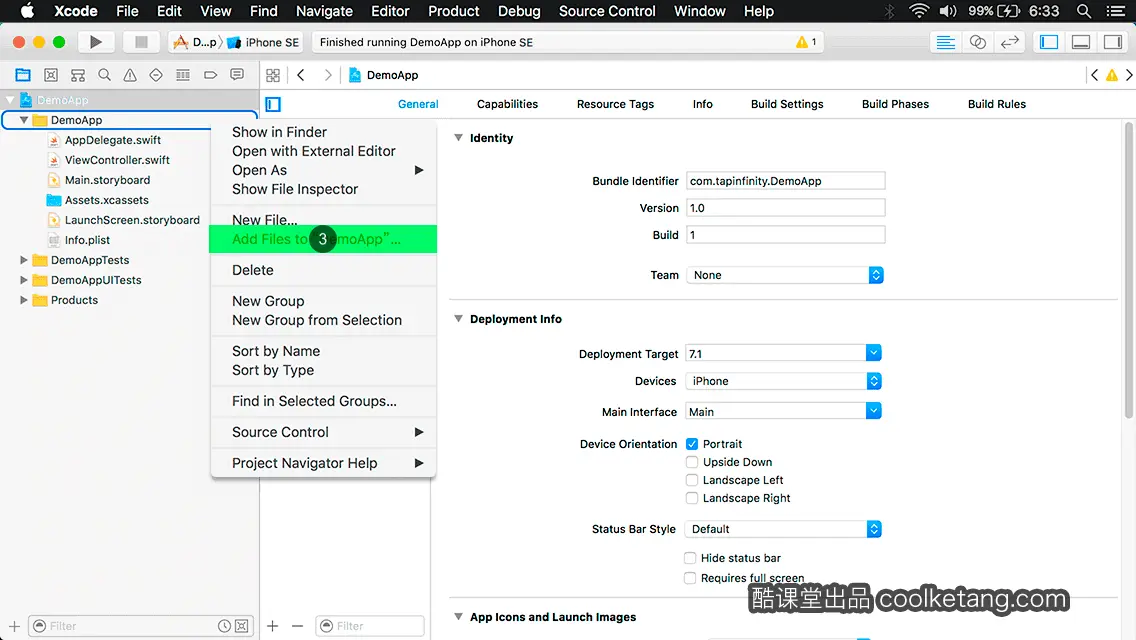The height and width of the screenshot is (640, 1136).
Task: Go back in editor history
Action: [x=301, y=75]
